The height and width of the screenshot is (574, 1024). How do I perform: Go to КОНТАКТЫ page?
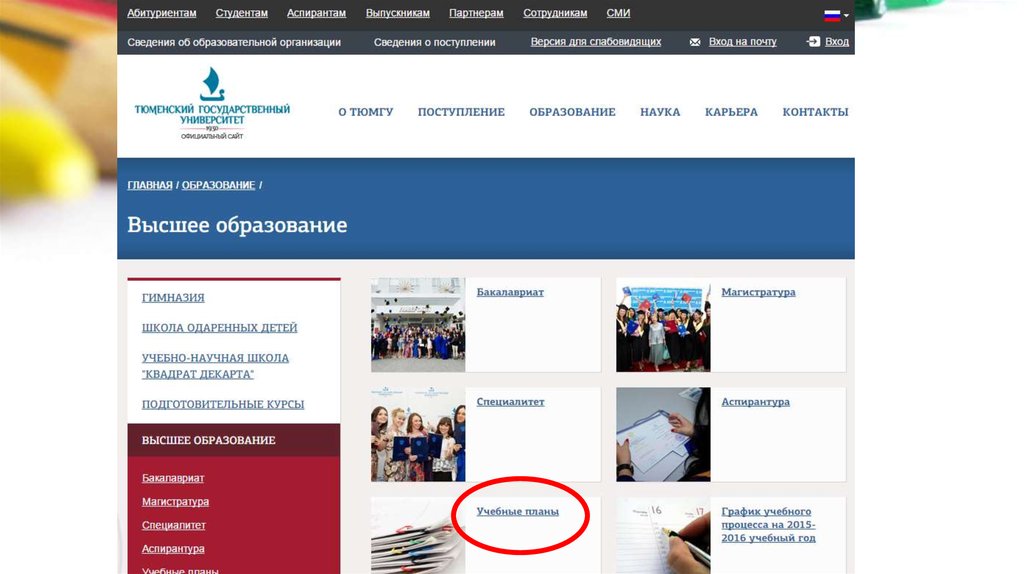click(815, 112)
